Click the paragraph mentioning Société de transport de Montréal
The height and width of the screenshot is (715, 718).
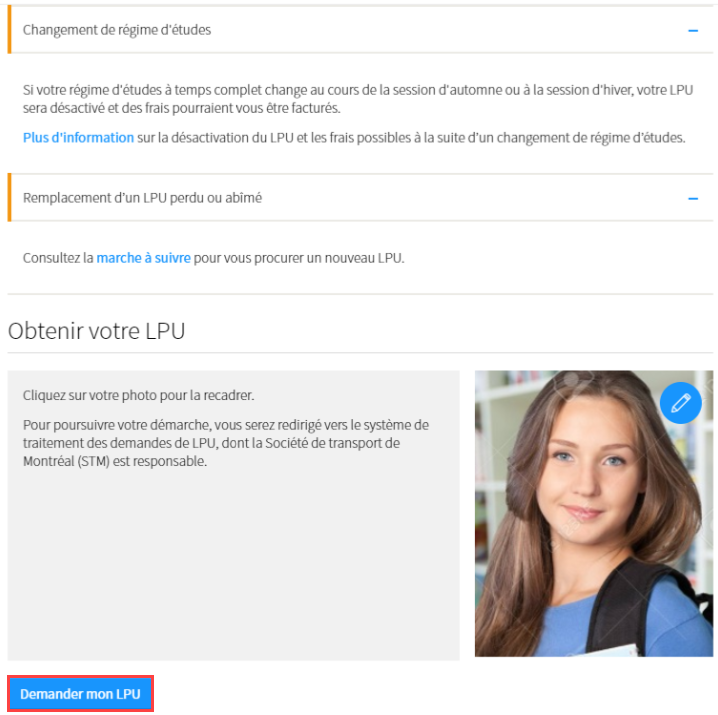click(x=226, y=443)
